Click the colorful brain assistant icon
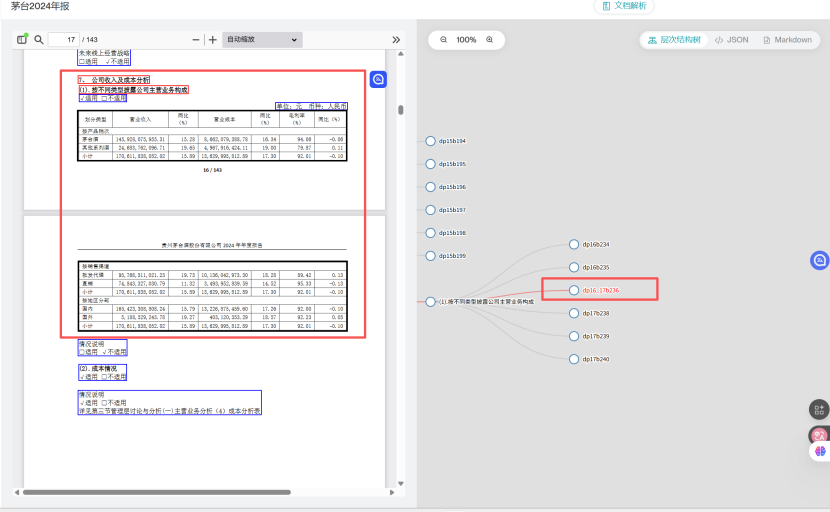The width and height of the screenshot is (830, 512). pos(820,451)
